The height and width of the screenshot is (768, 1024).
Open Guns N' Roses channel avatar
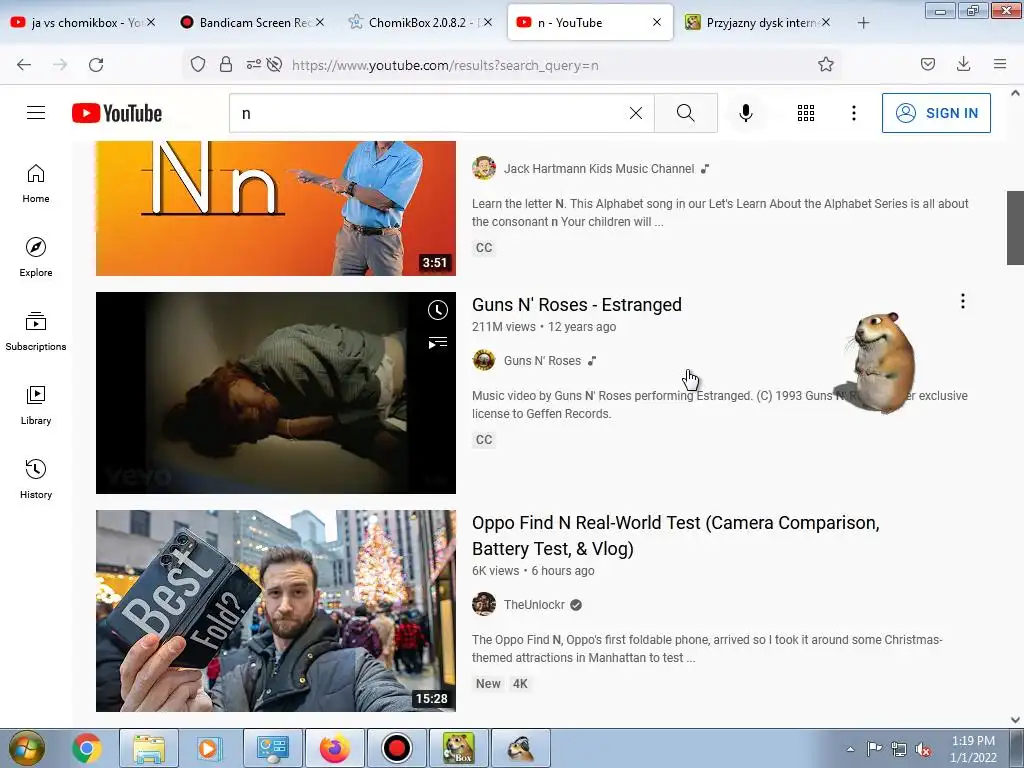[x=484, y=360]
